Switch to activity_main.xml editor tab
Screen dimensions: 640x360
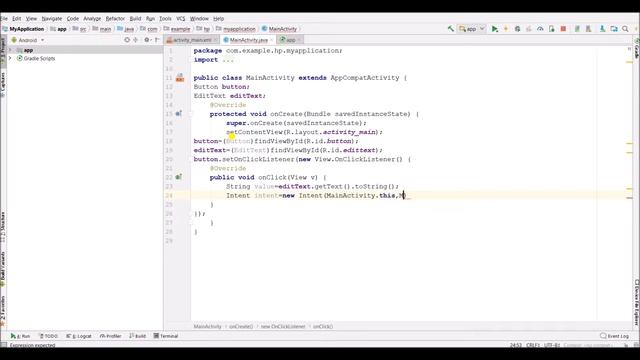coord(192,40)
